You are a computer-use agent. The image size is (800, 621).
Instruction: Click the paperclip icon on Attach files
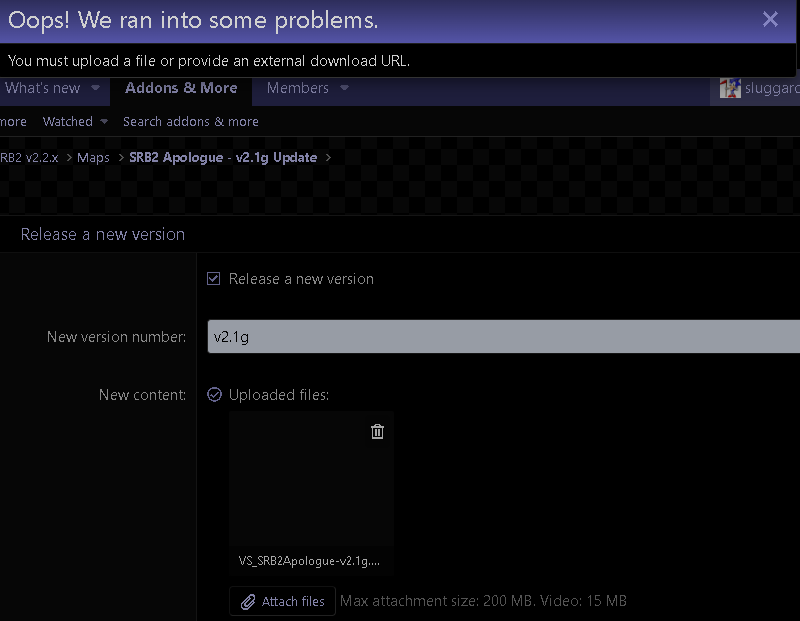click(248, 602)
